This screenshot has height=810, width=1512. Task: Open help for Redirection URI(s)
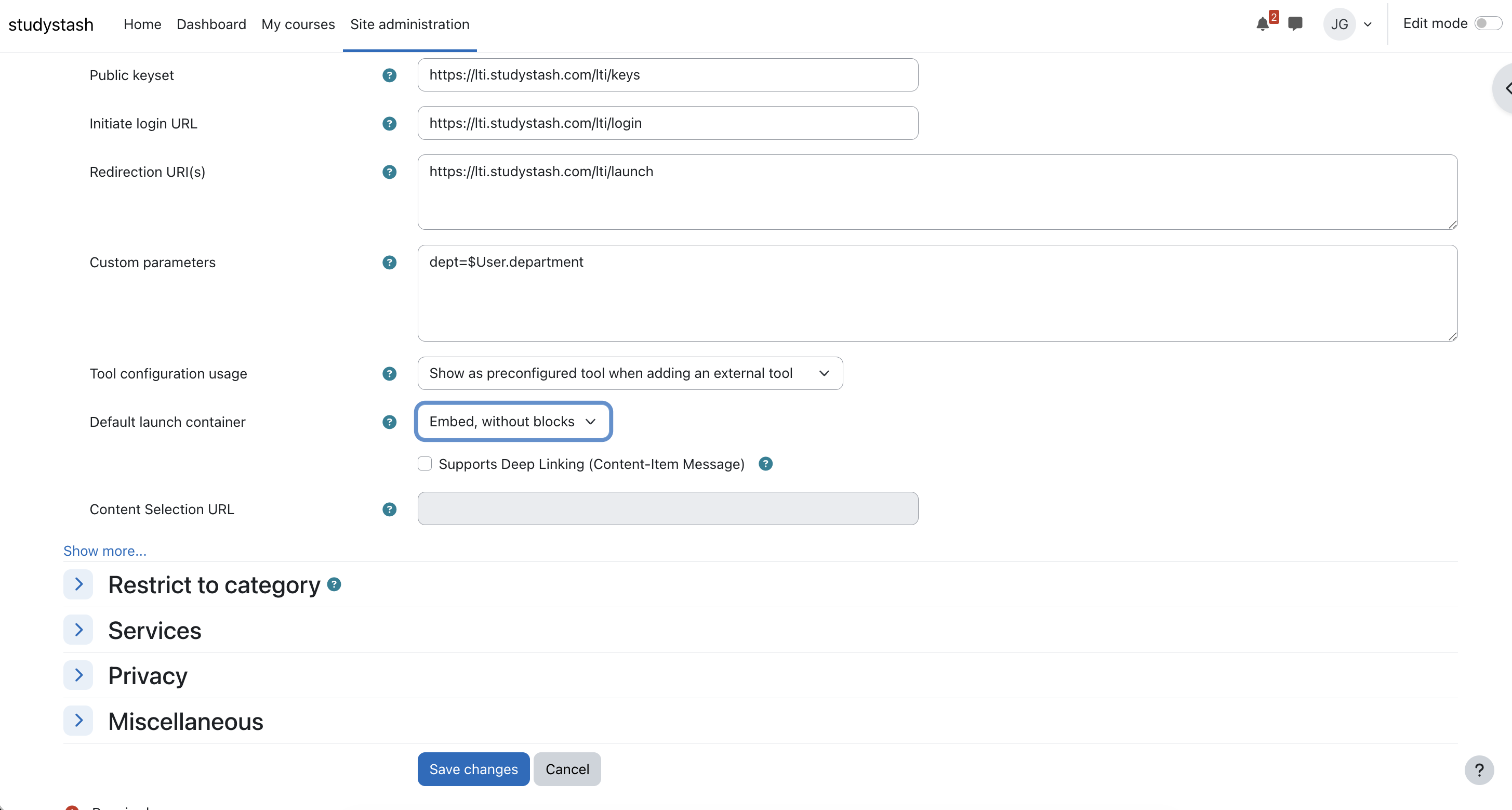point(389,172)
